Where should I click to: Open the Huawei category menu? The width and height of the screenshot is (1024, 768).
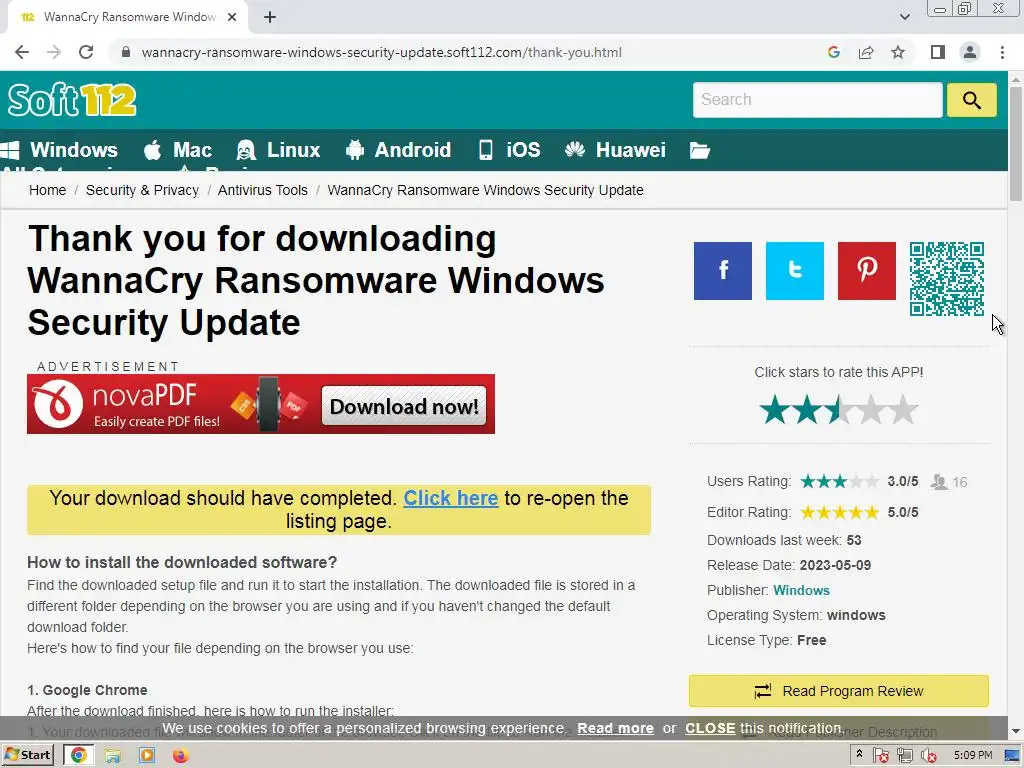click(615, 150)
